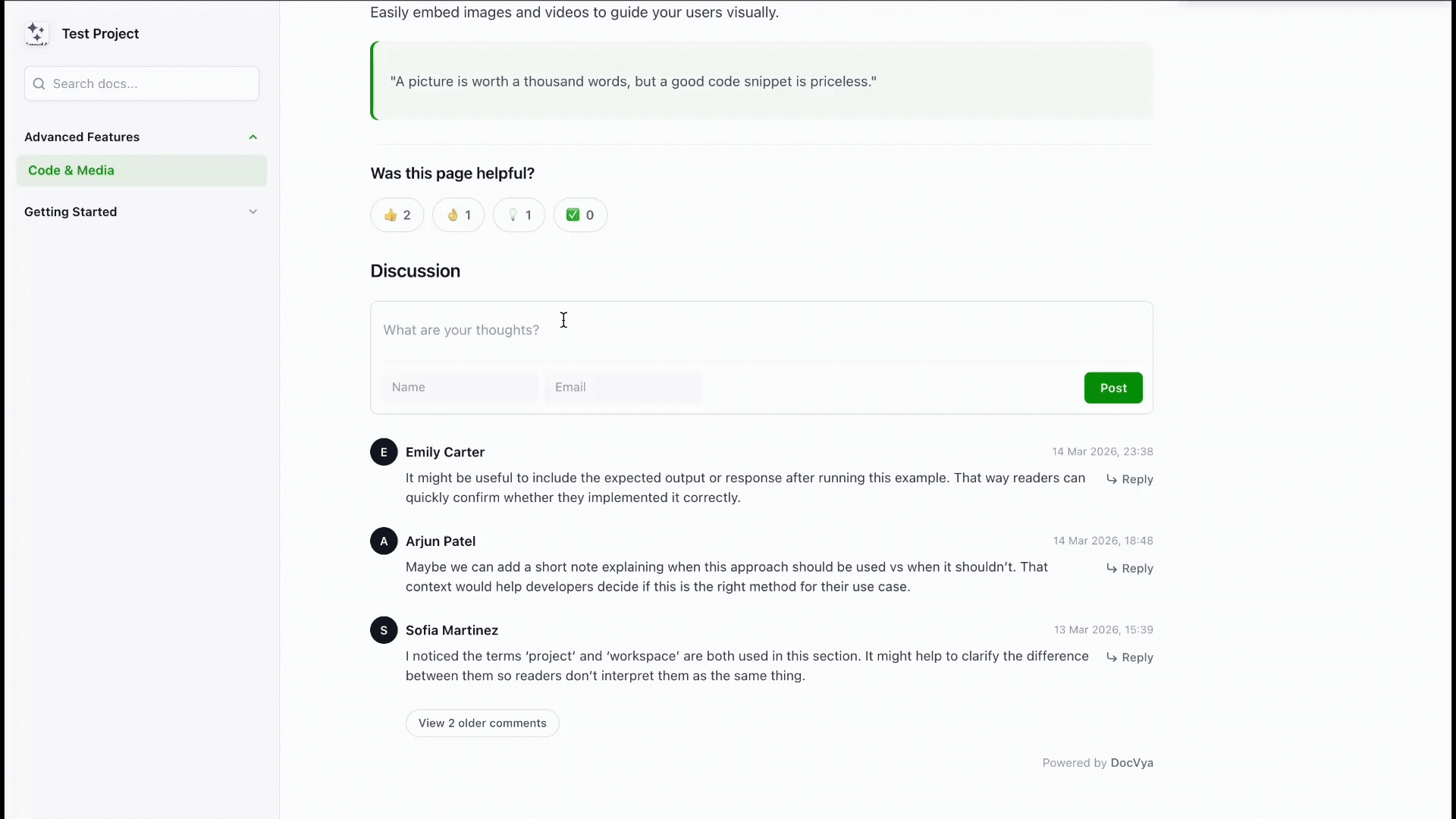Image resolution: width=1456 pixels, height=819 pixels.
Task: Expand the Getting Started section
Action: [x=253, y=212]
